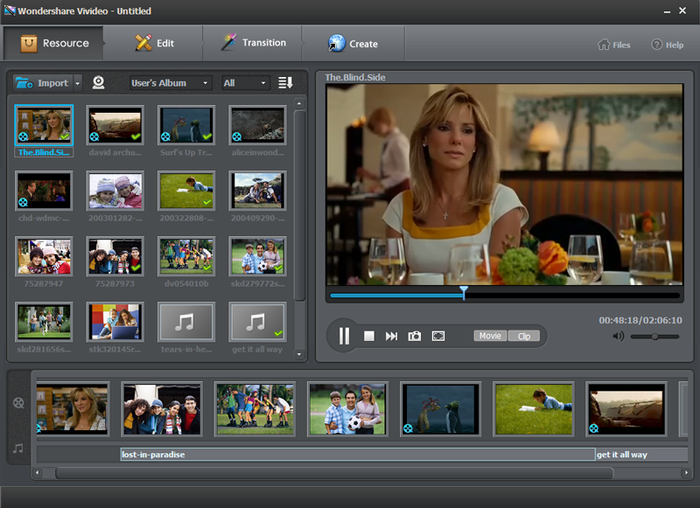Click the audio track music note icon
The height and width of the screenshot is (508, 700).
(x=18, y=448)
